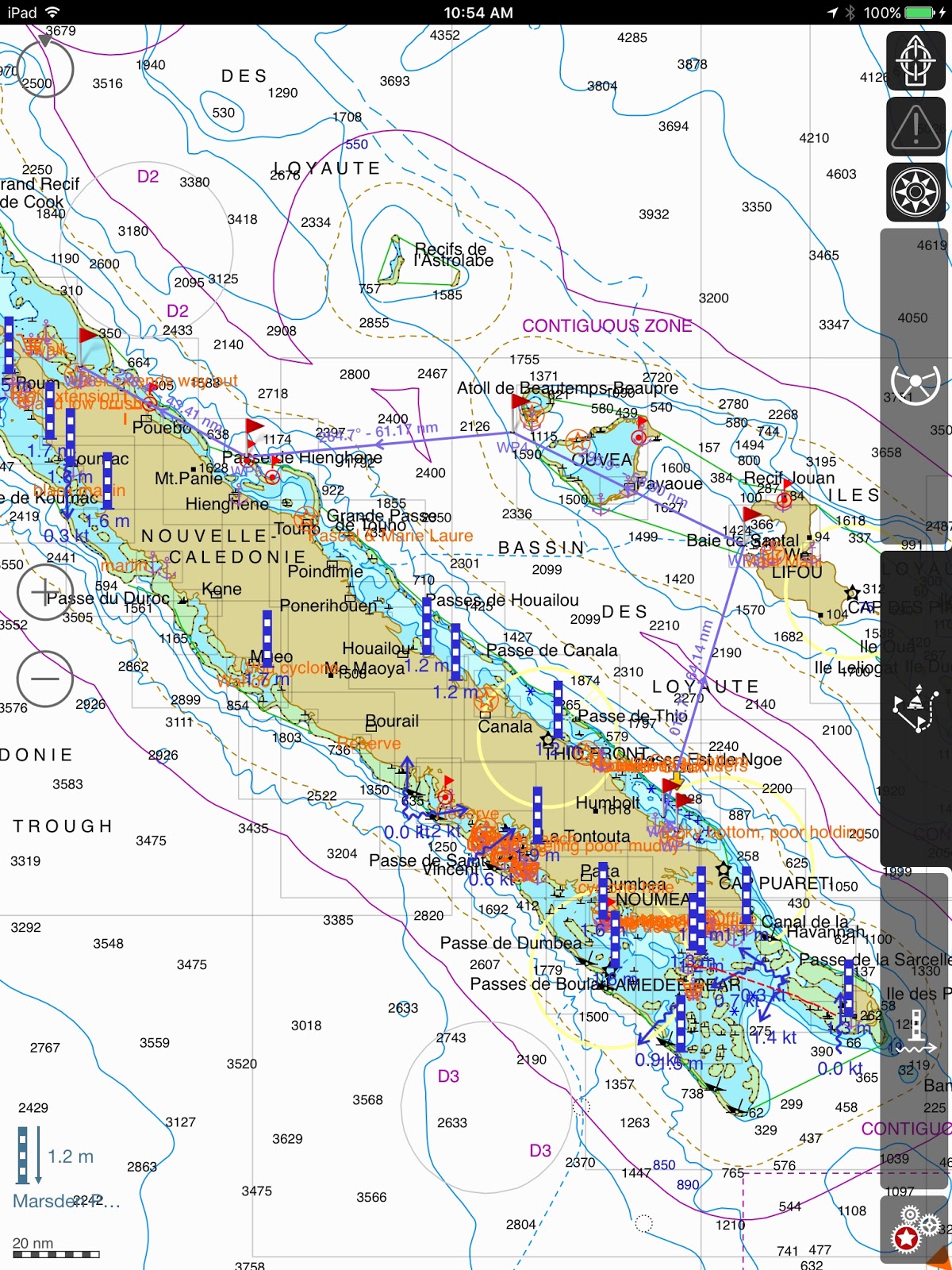The image size is (952, 1270).
Task: Open the routes and waypoints tool
Action: 915,710
